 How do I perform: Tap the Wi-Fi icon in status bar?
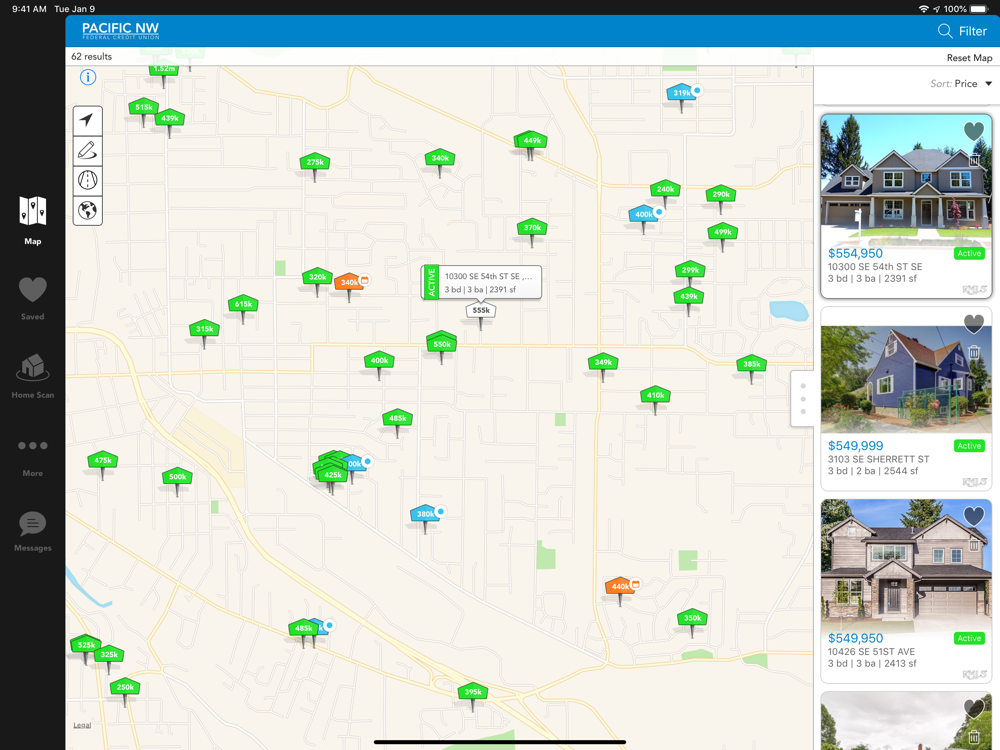(x=923, y=9)
